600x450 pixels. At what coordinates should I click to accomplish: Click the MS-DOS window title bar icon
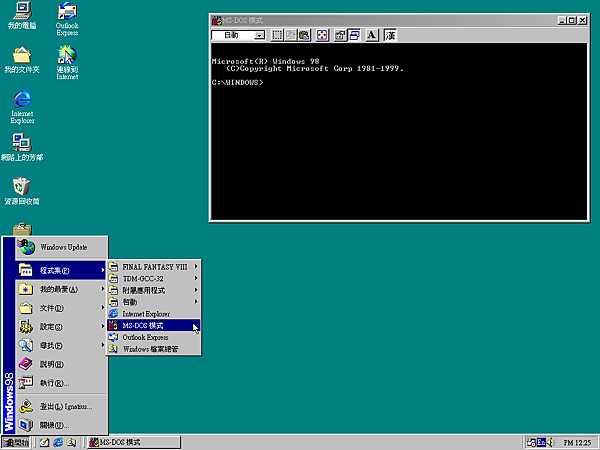tap(217, 20)
